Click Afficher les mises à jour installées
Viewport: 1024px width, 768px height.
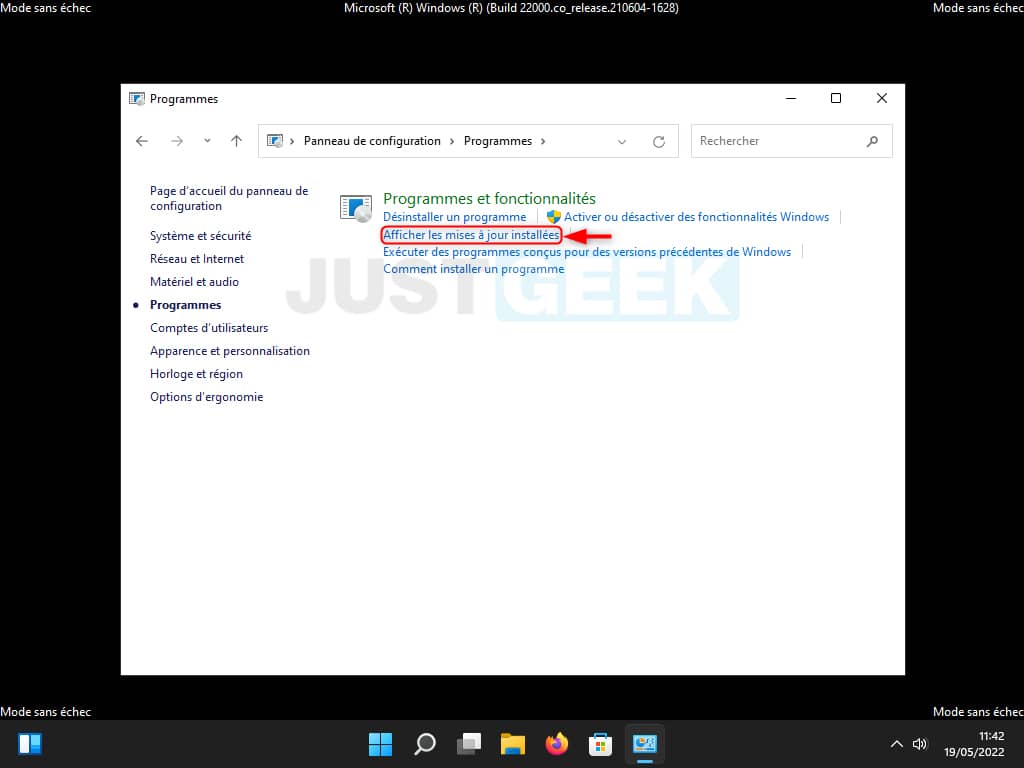click(x=472, y=235)
